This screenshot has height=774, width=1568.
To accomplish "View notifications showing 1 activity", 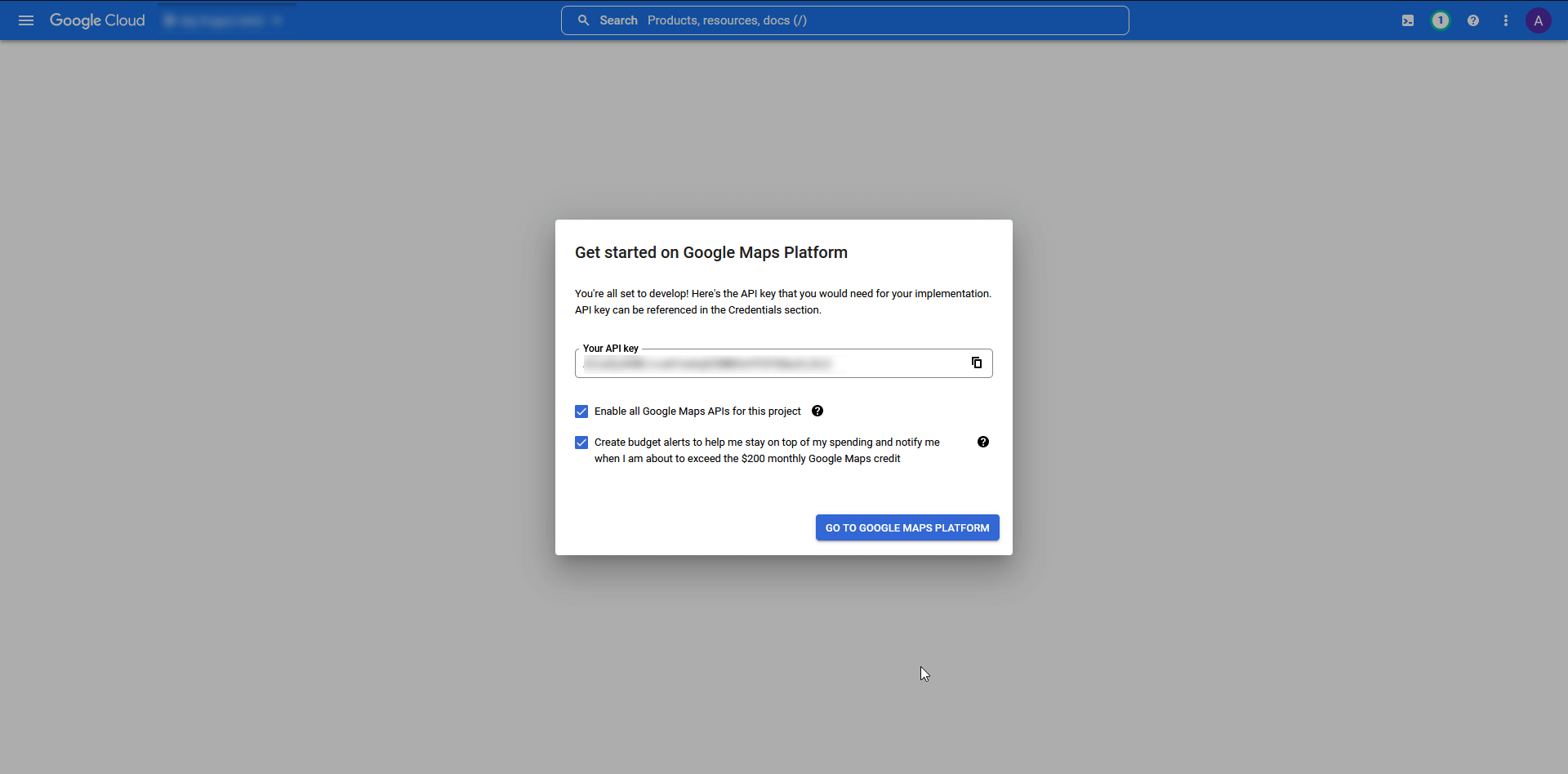I will 1441,20.
